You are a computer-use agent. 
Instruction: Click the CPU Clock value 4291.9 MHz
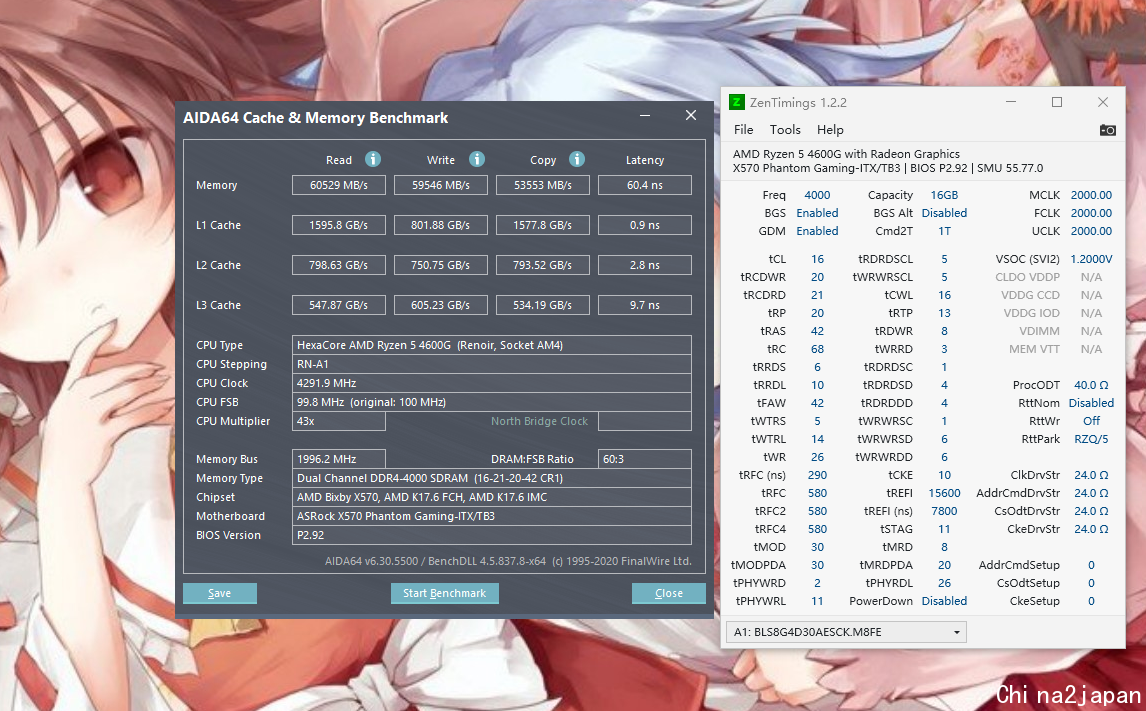point(492,383)
